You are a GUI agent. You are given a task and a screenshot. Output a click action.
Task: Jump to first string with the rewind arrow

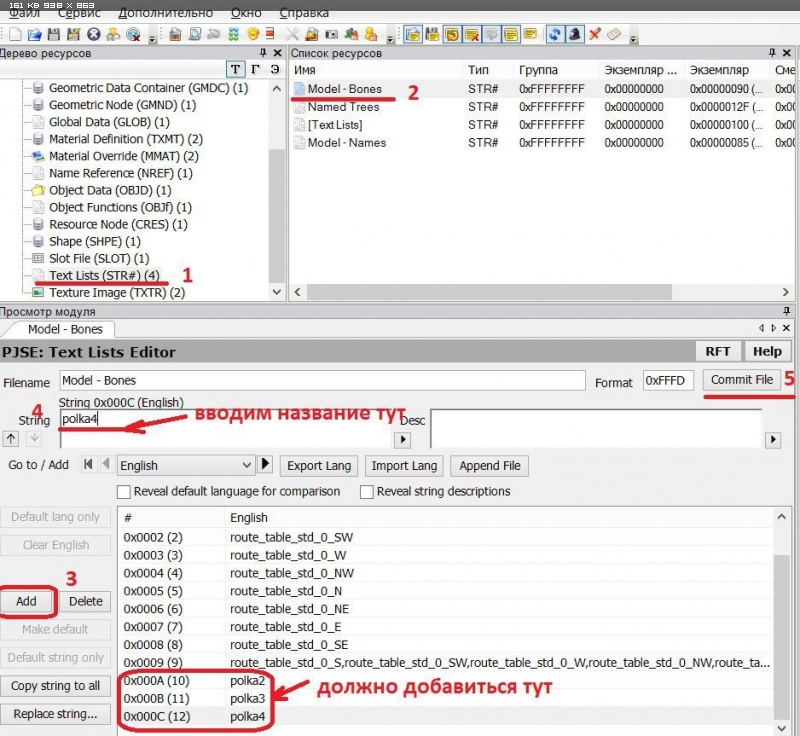[x=88, y=465]
